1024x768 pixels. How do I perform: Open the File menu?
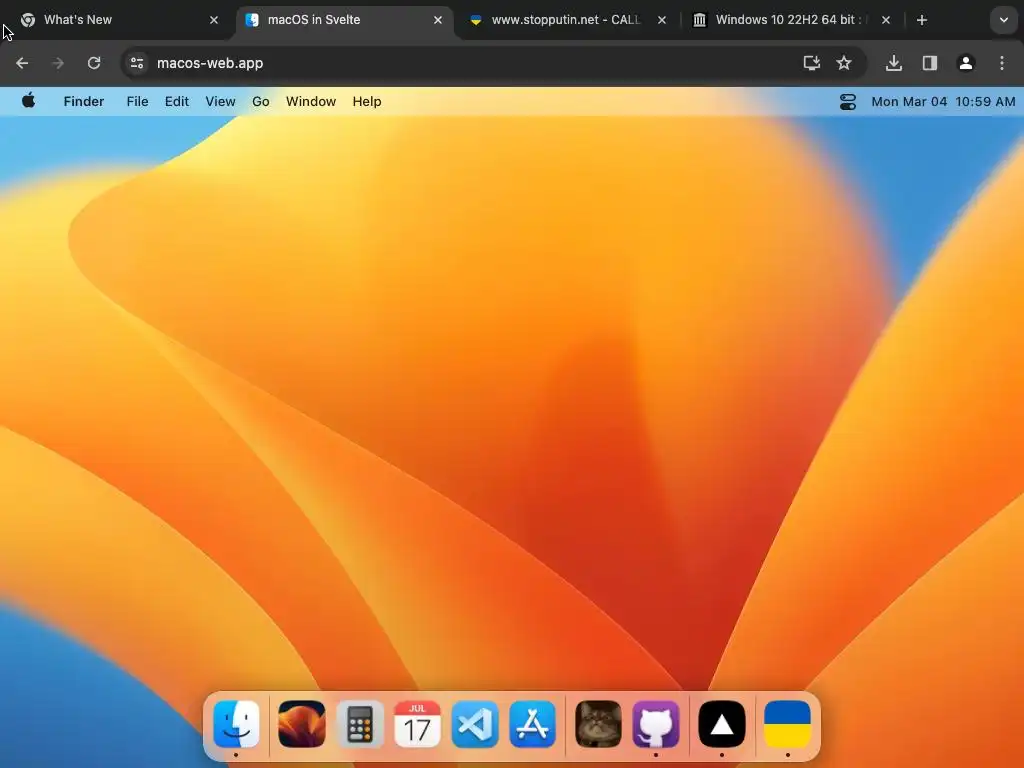(x=137, y=101)
